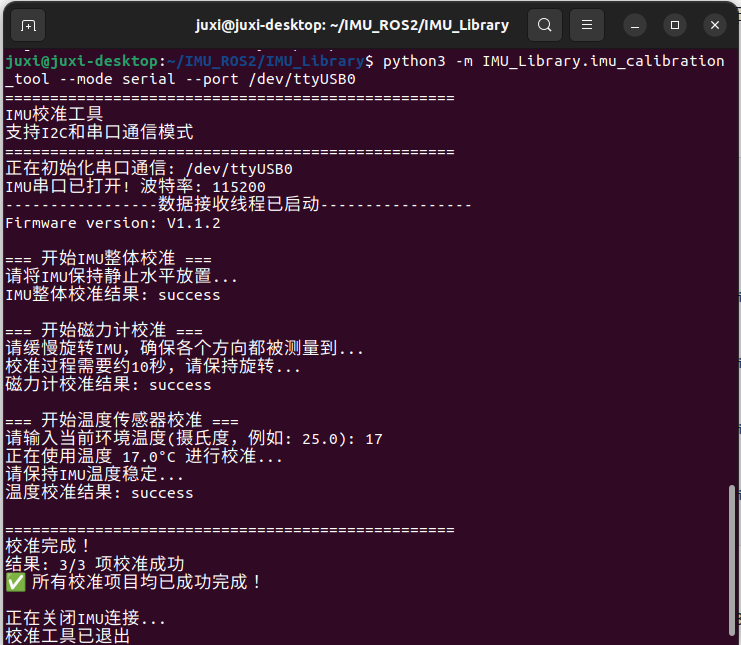Click the line 正在使用温度 17.0°C 进行校准
Screen dimensions: 741x645
coord(144,457)
